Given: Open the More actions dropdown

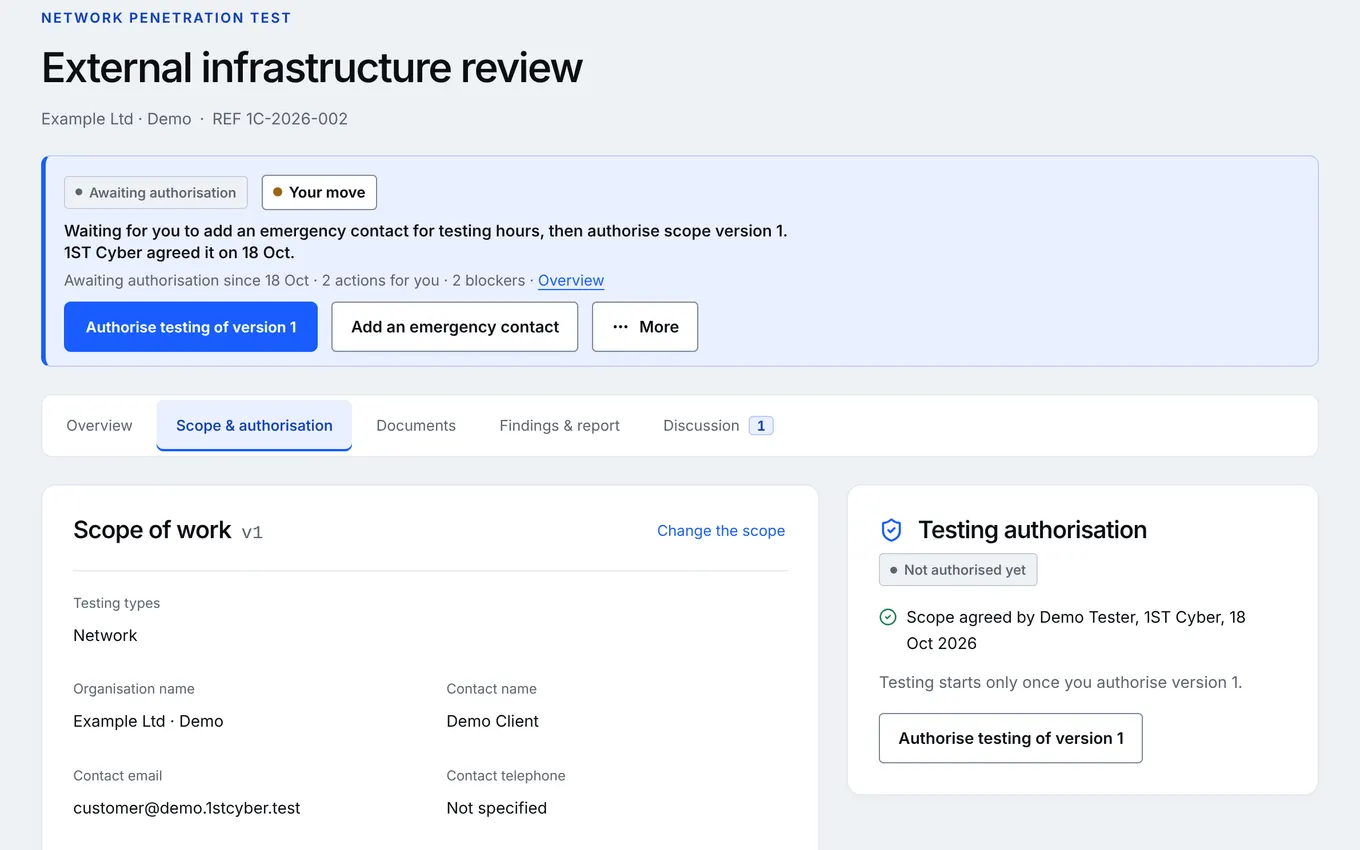Looking at the screenshot, I should click(645, 327).
